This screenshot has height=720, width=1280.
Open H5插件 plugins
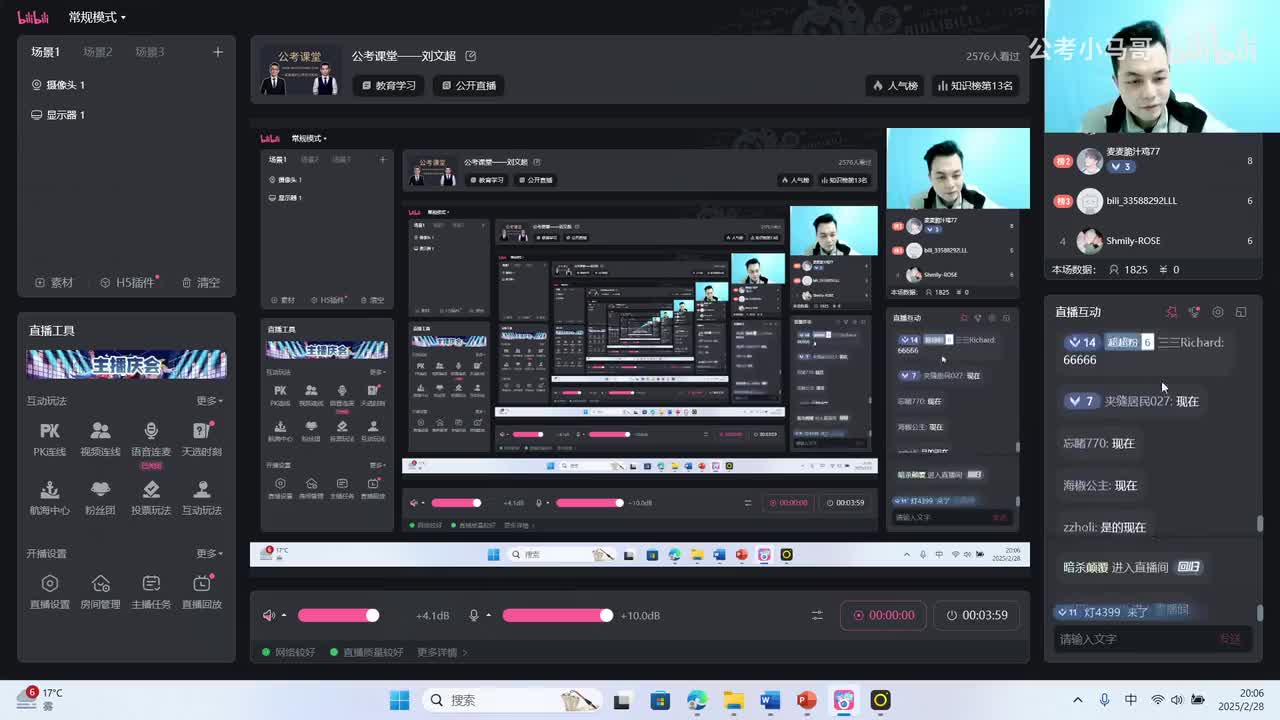click(x=127, y=283)
